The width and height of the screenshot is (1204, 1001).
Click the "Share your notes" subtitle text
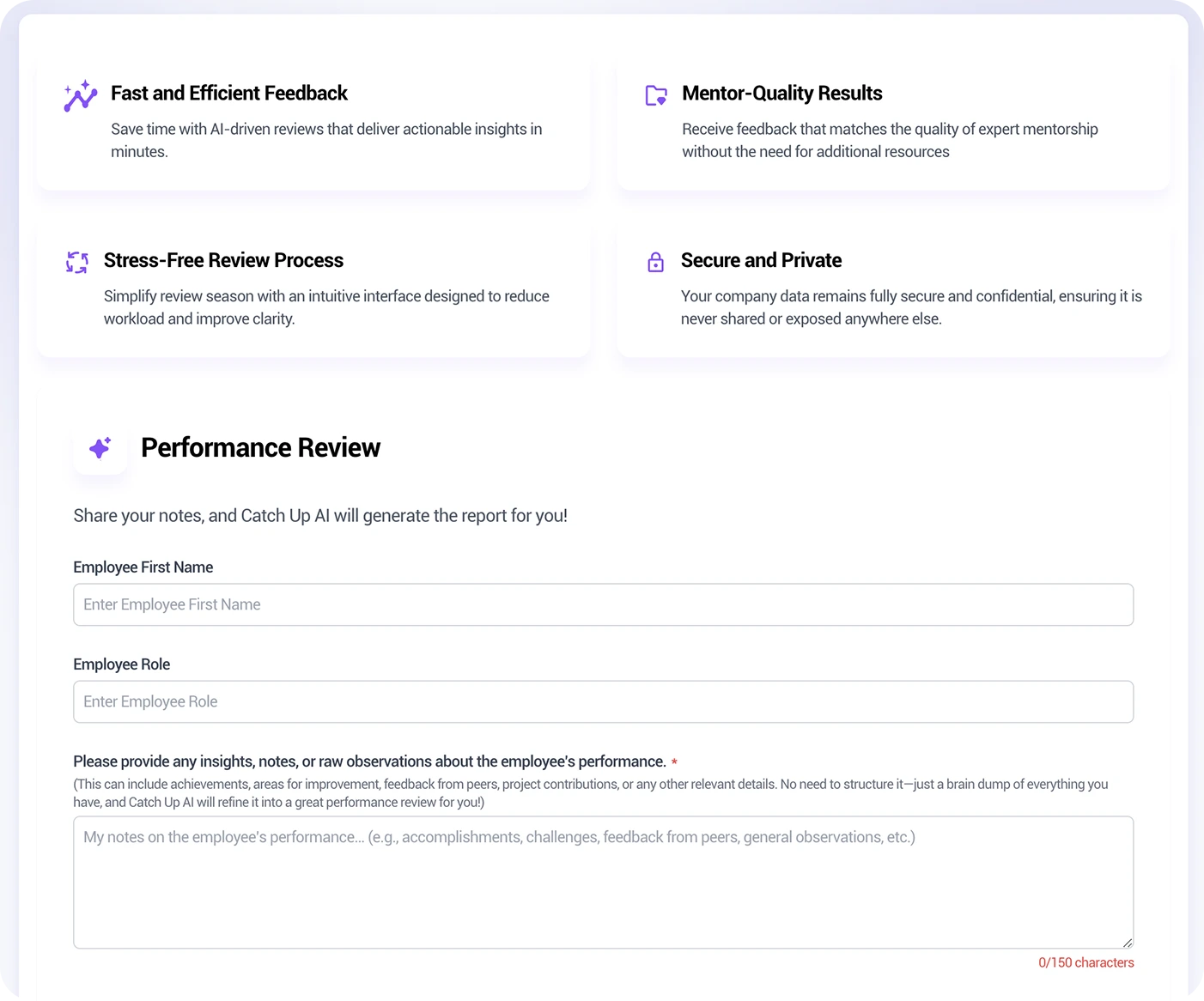pos(319,516)
